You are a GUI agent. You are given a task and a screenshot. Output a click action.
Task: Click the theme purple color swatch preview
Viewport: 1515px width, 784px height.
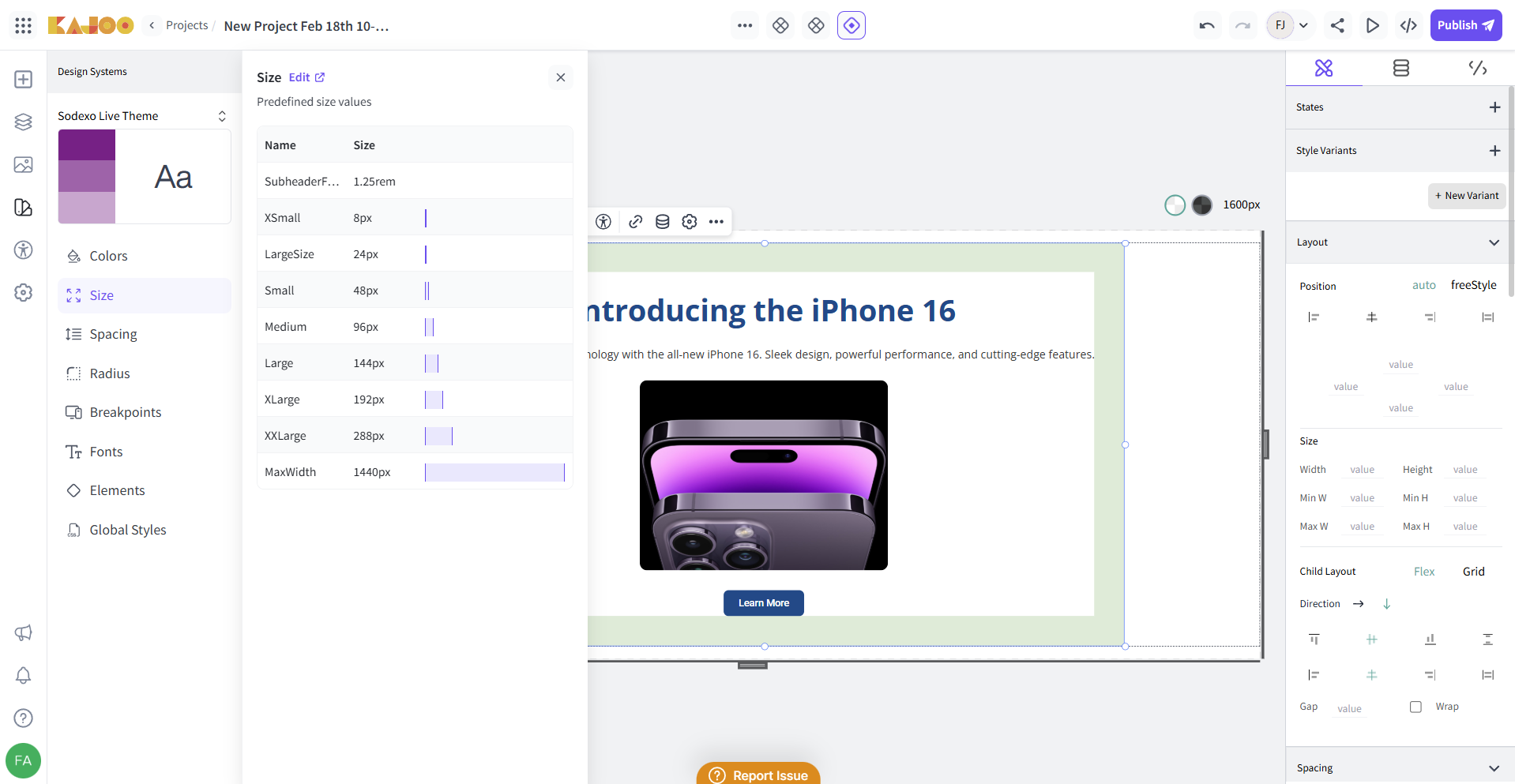[87, 177]
